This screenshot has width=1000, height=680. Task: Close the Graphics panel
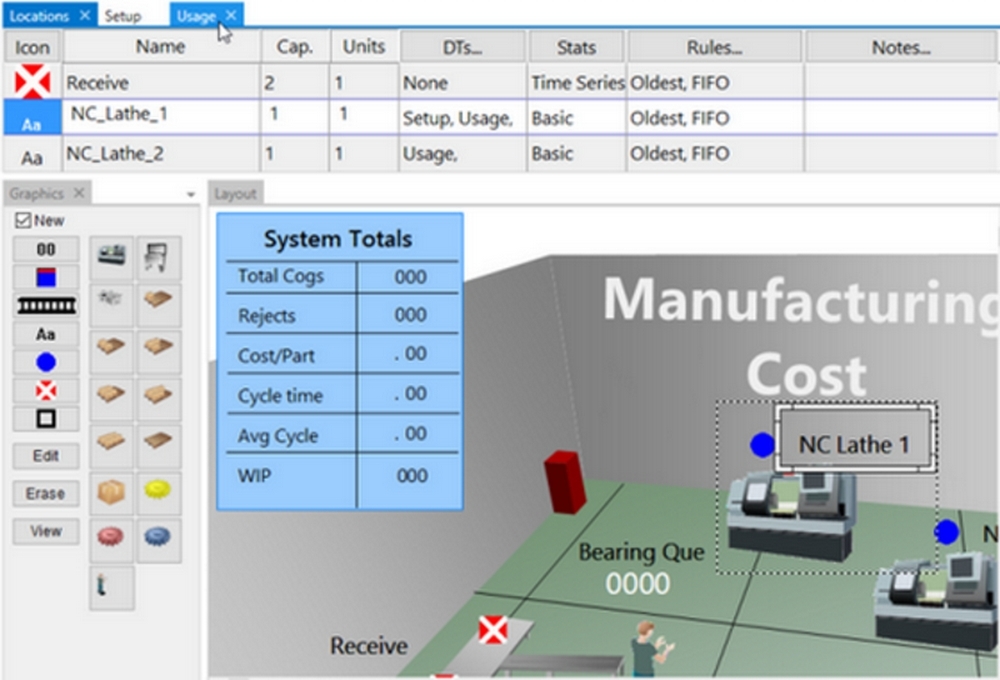point(79,193)
